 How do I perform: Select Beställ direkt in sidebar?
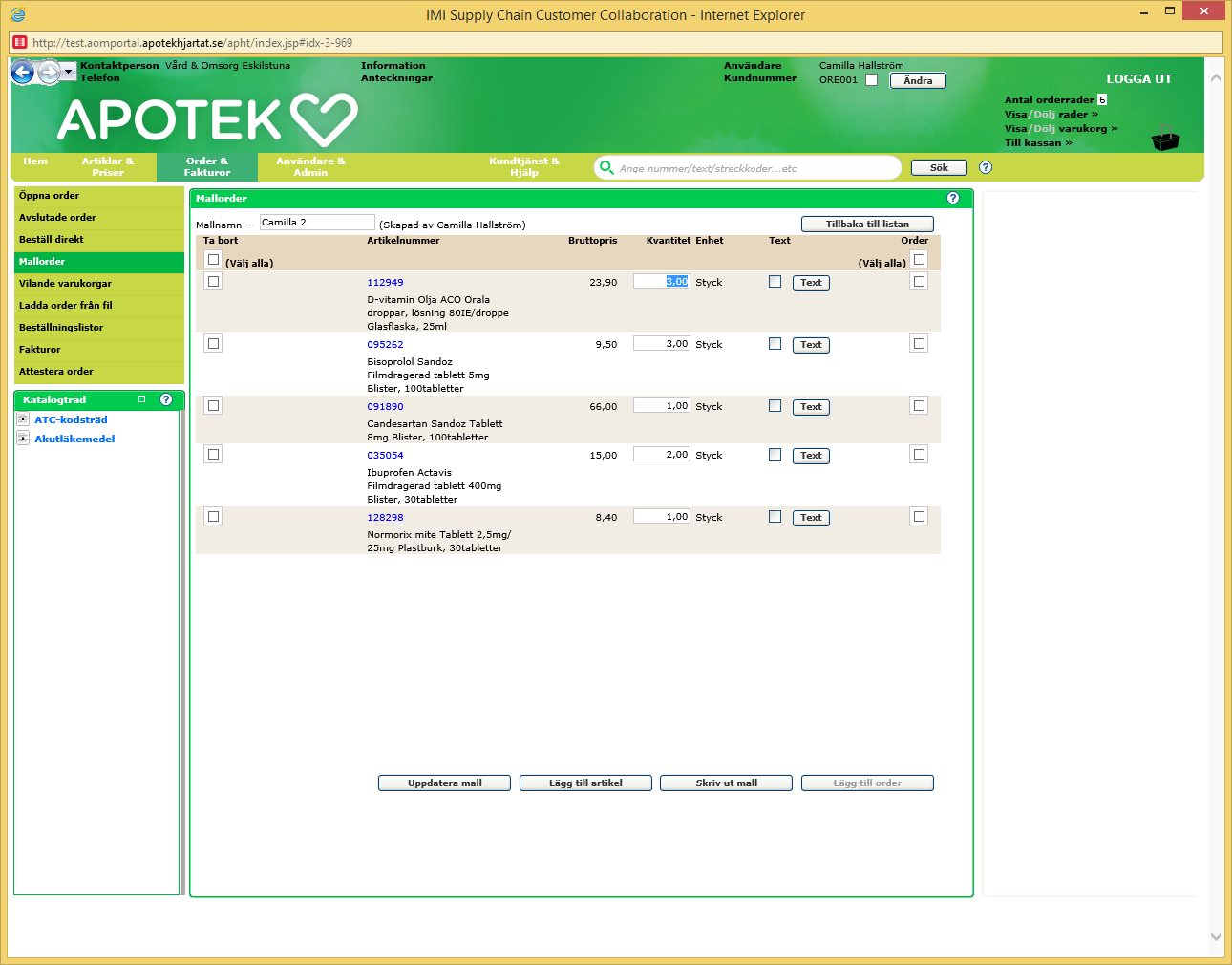pos(99,240)
